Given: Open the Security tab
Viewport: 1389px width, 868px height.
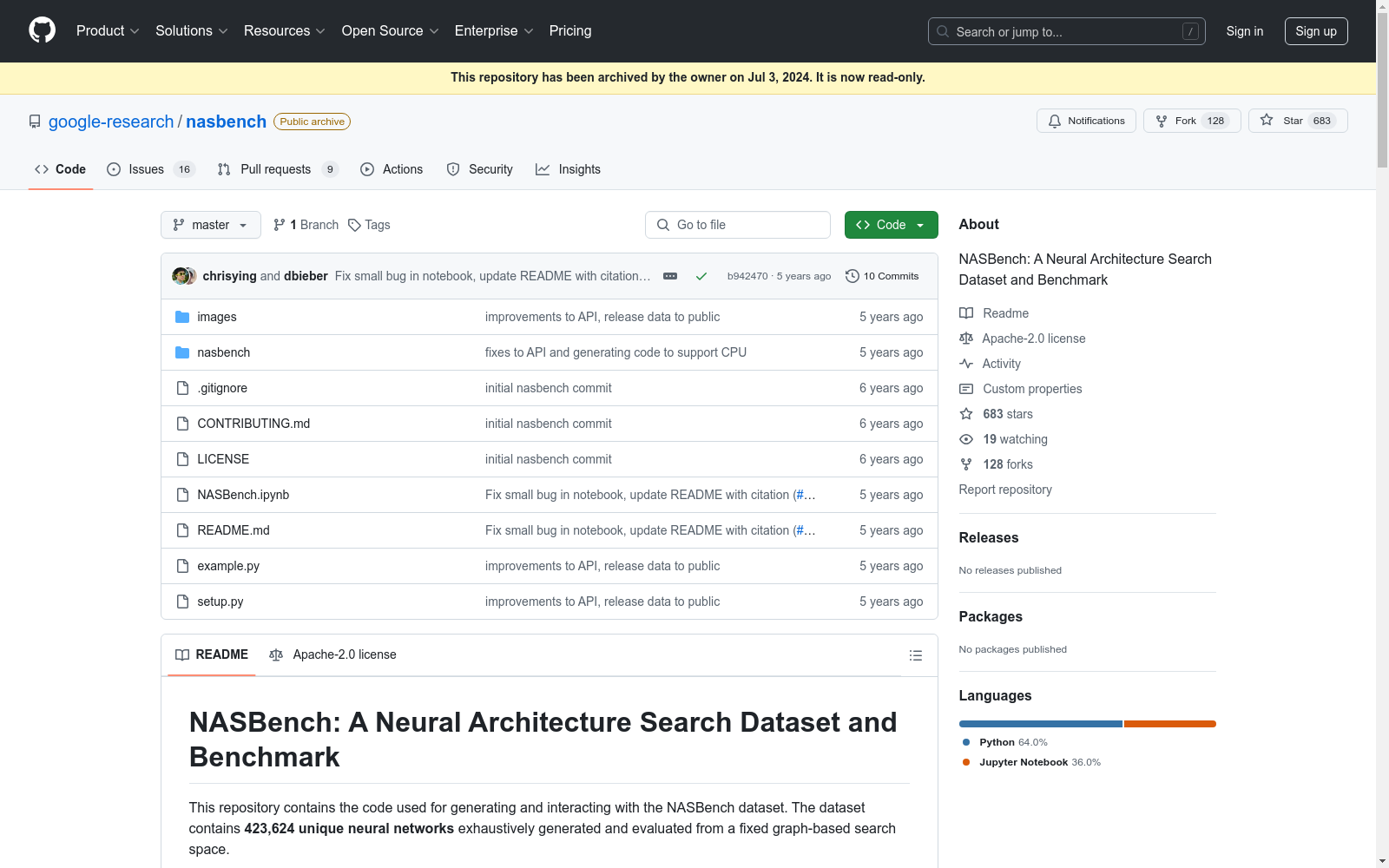Looking at the screenshot, I should coord(479,169).
